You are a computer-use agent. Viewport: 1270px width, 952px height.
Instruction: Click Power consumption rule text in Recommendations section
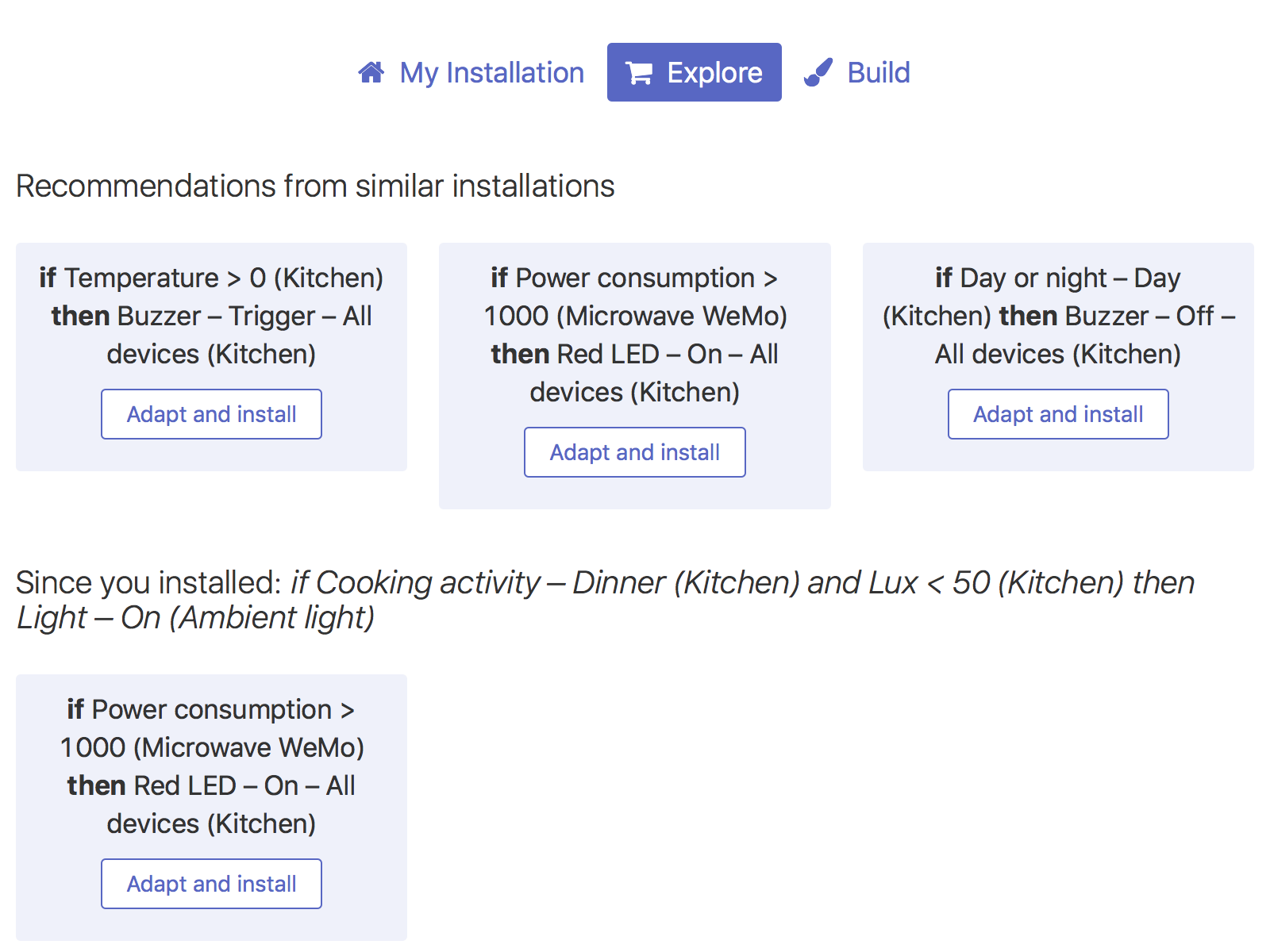click(x=634, y=316)
